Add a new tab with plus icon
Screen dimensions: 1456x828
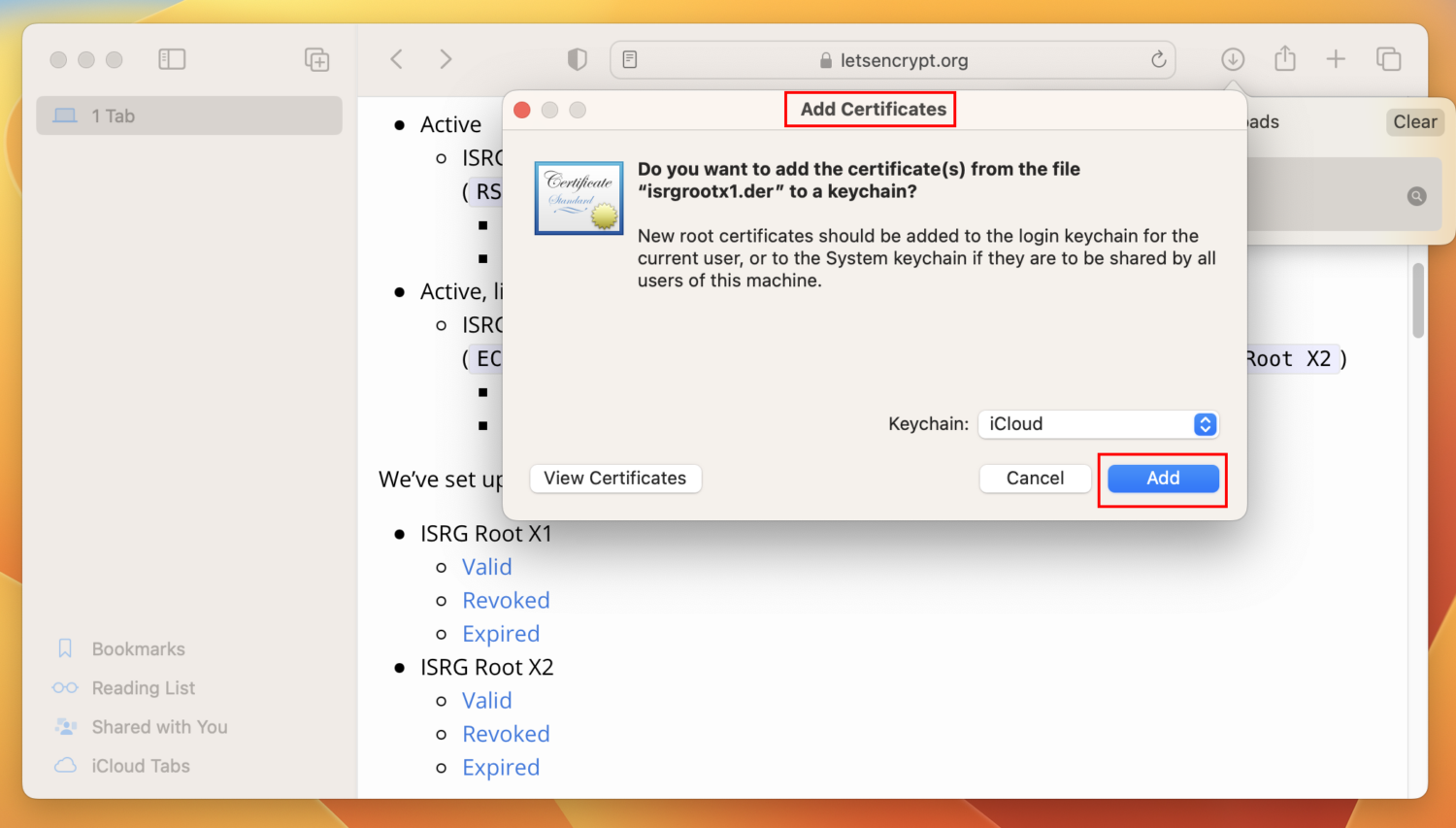1336,59
